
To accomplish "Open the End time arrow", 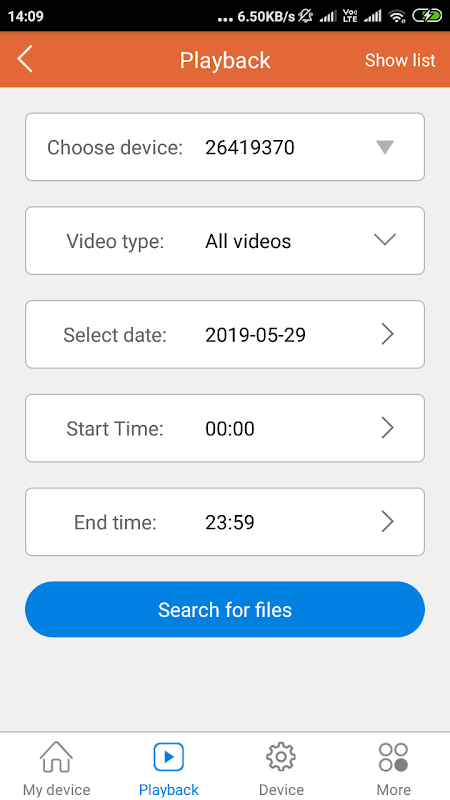I will click(x=388, y=522).
